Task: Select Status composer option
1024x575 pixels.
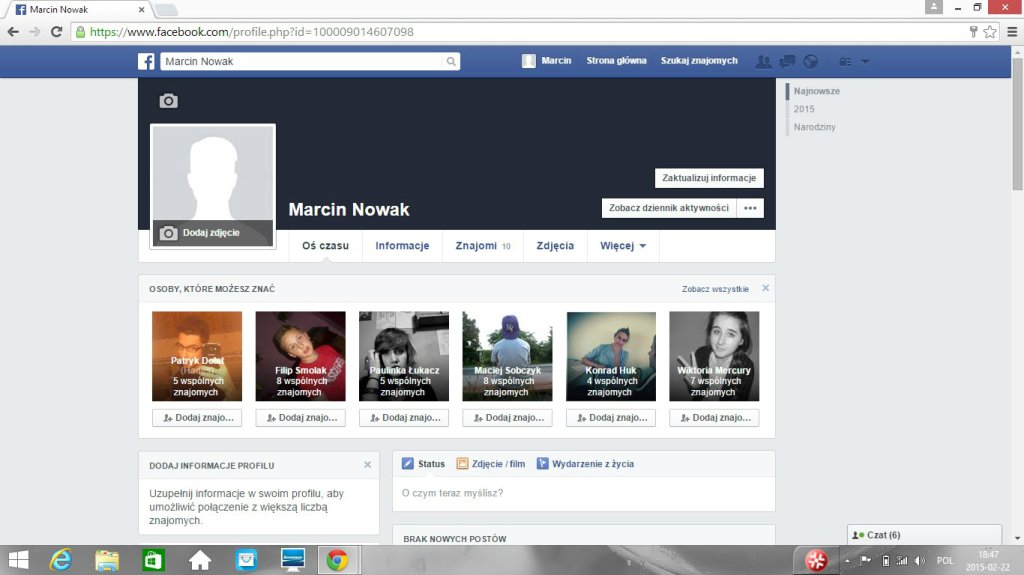Action: tap(423, 464)
